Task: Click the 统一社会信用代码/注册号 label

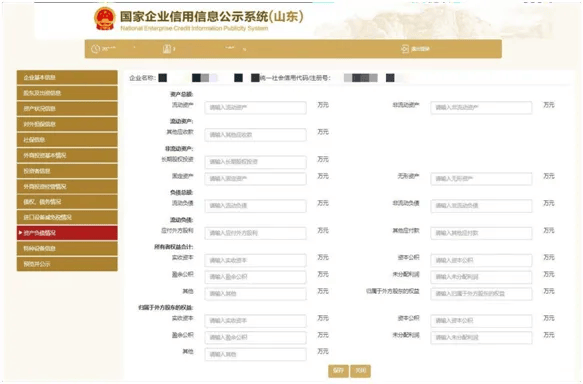Action: coord(295,78)
